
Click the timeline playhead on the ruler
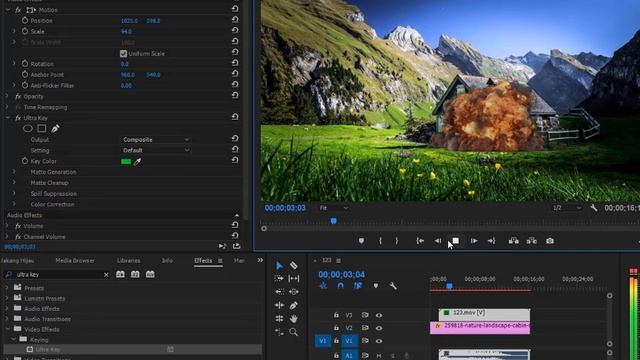click(x=449, y=286)
